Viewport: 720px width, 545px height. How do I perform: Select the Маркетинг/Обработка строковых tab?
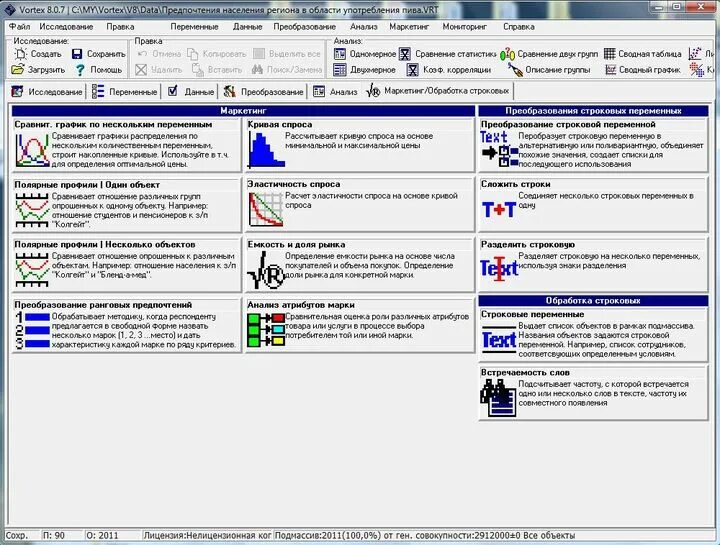tap(438, 91)
